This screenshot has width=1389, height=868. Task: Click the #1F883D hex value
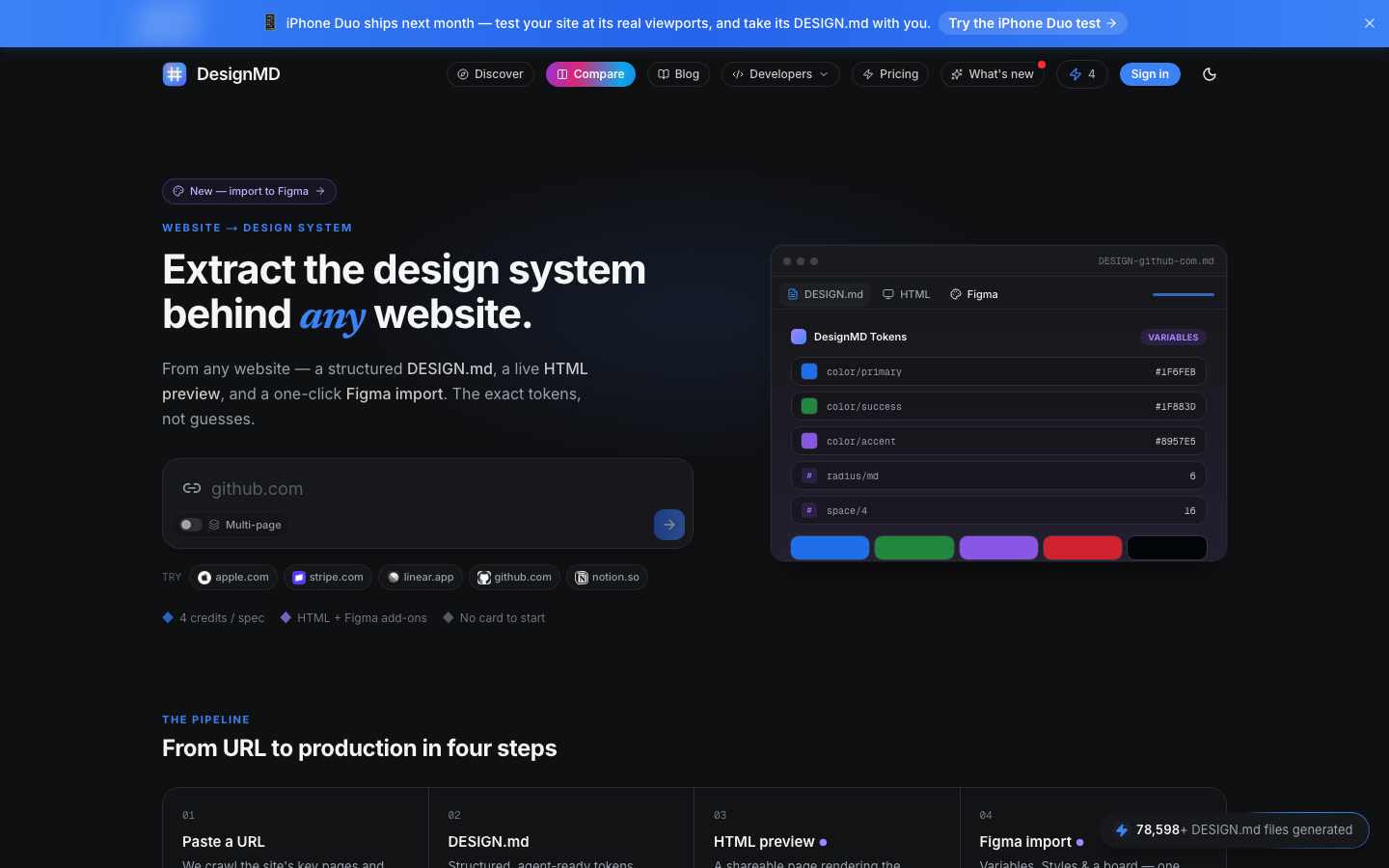[x=1175, y=407]
